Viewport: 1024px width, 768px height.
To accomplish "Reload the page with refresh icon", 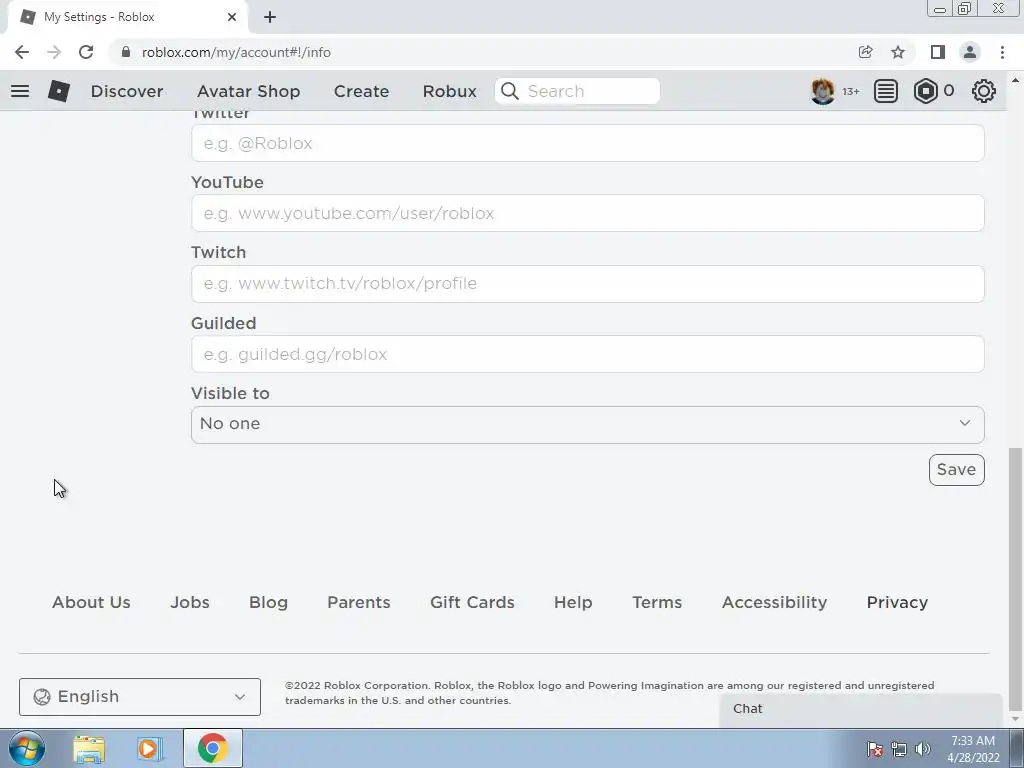I will (86, 52).
